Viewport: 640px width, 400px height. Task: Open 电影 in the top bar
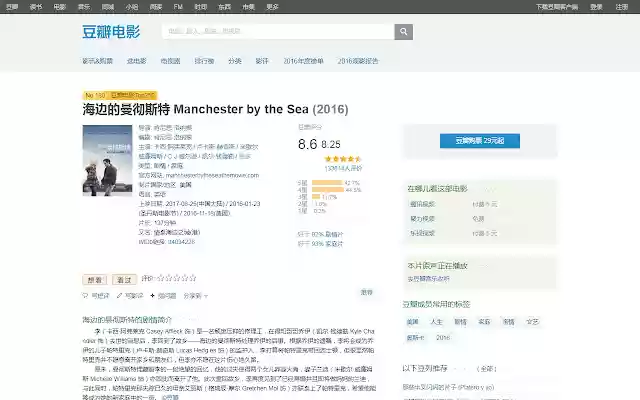point(60,7)
